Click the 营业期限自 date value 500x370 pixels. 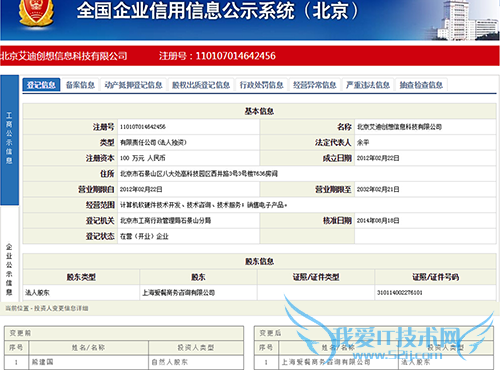[141, 189]
